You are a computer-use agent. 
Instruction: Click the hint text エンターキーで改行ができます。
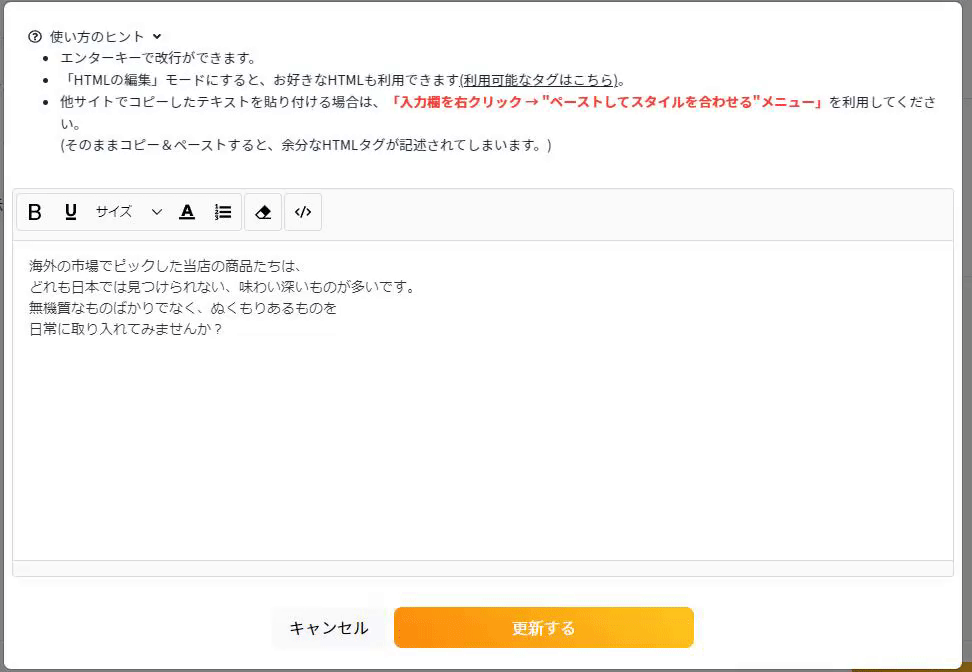pos(158,58)
